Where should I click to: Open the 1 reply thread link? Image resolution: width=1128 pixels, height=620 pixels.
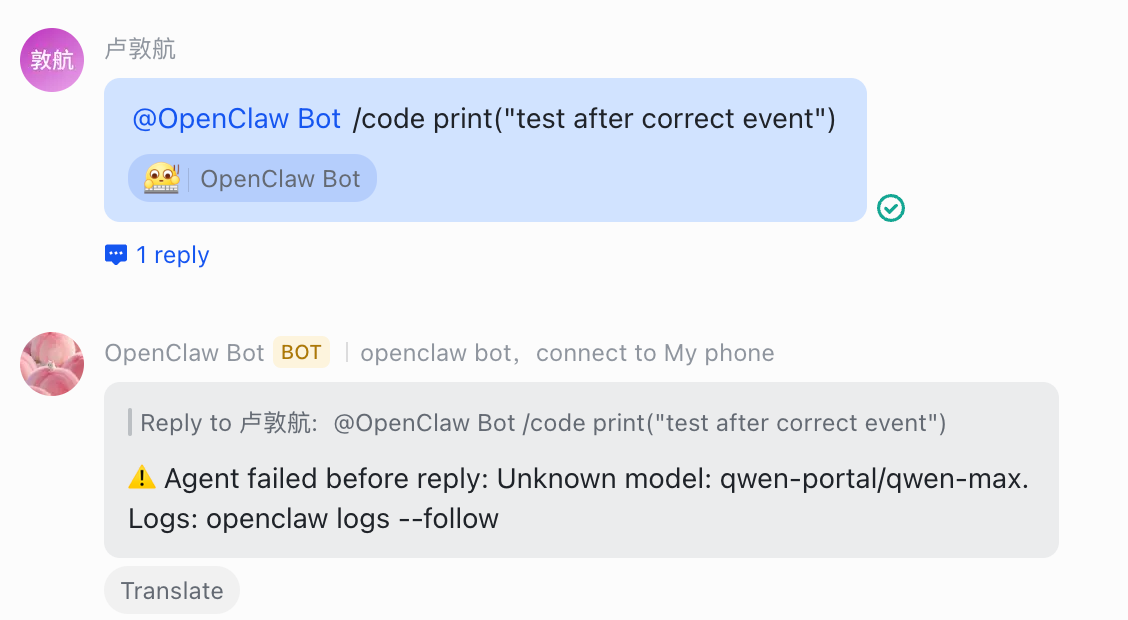(173, 255)
